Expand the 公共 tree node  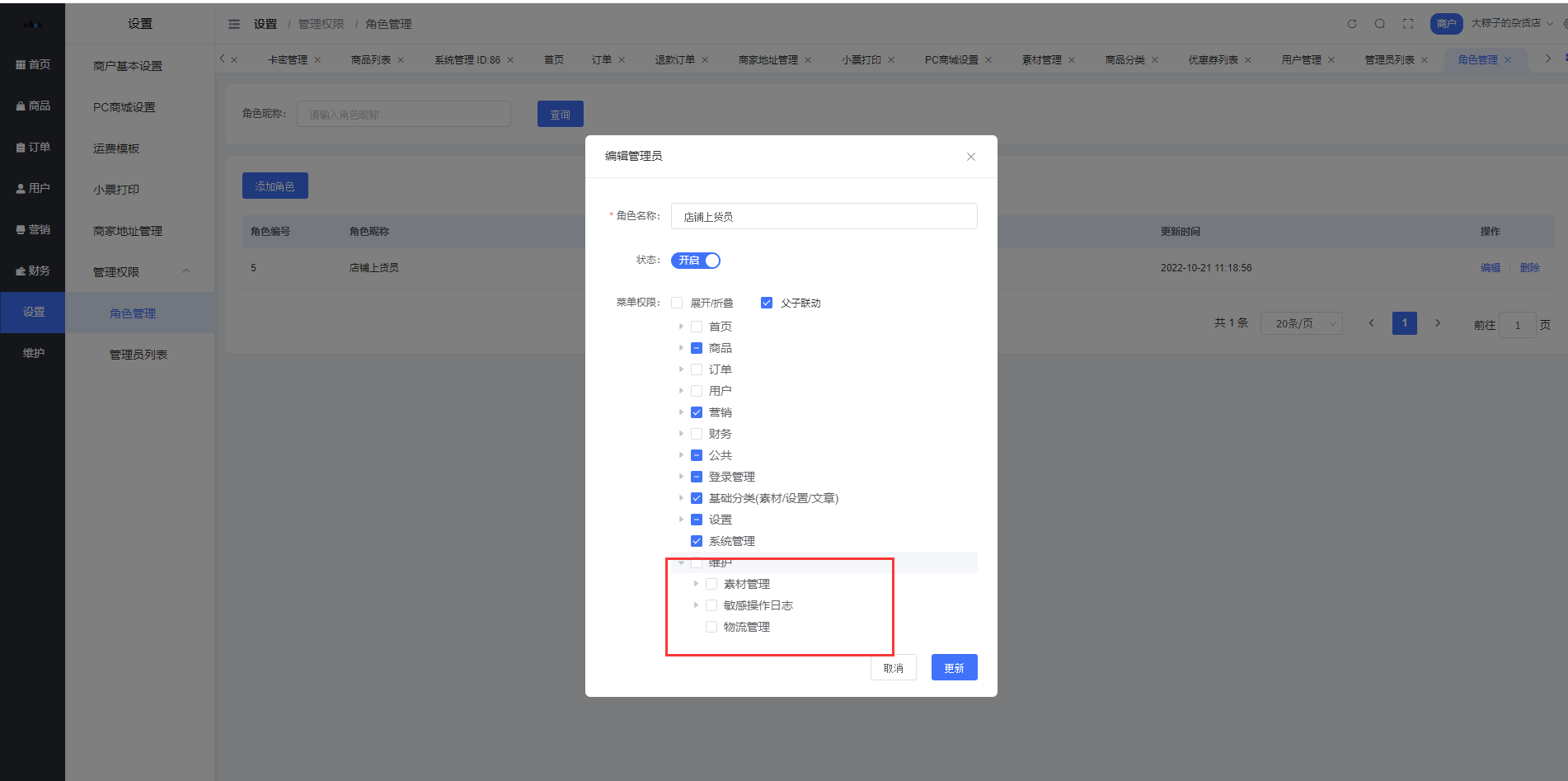click(x=681, y=455)
